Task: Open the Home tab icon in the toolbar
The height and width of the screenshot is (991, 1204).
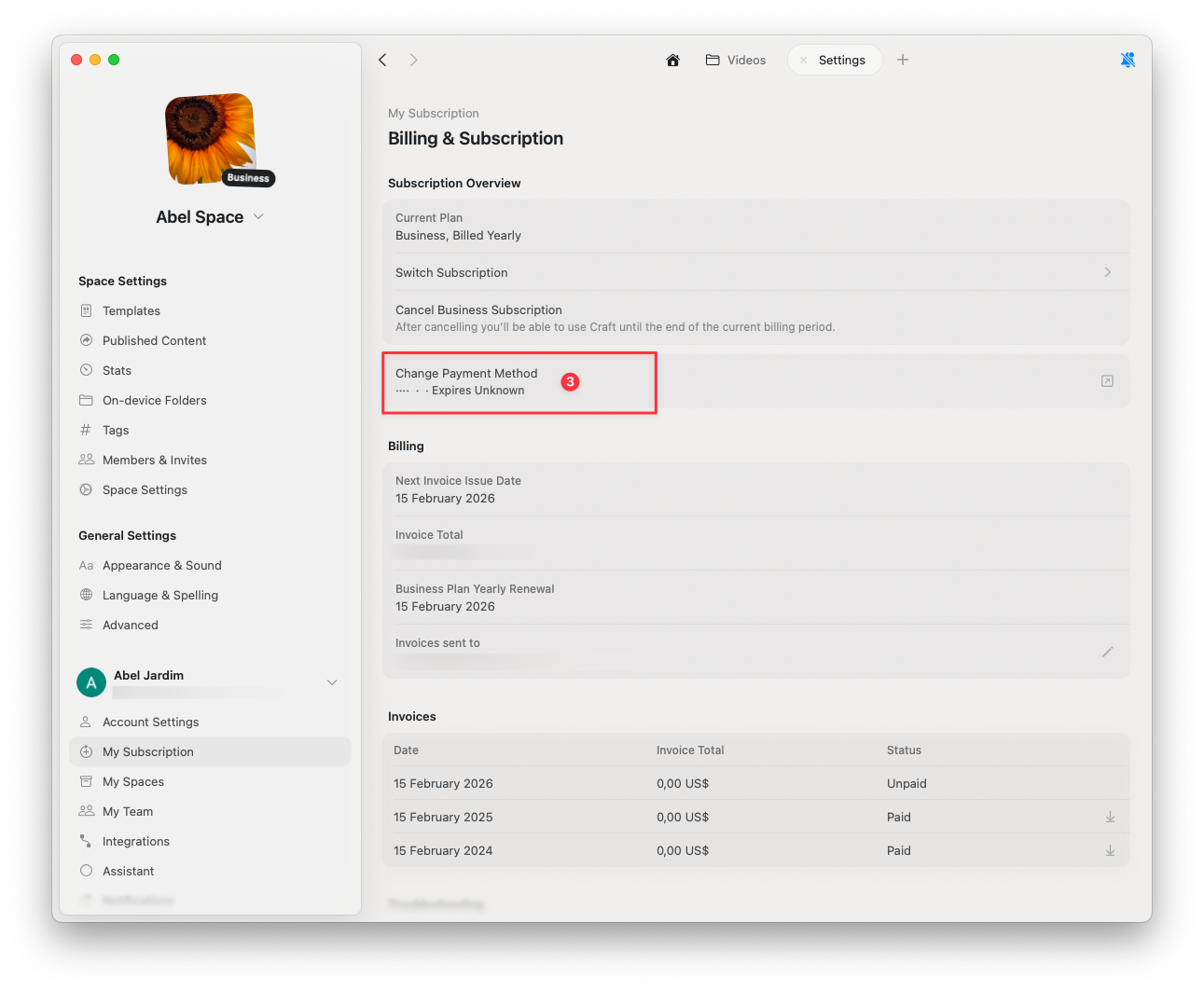Action: pyautogui.click(x=672, y=59)
